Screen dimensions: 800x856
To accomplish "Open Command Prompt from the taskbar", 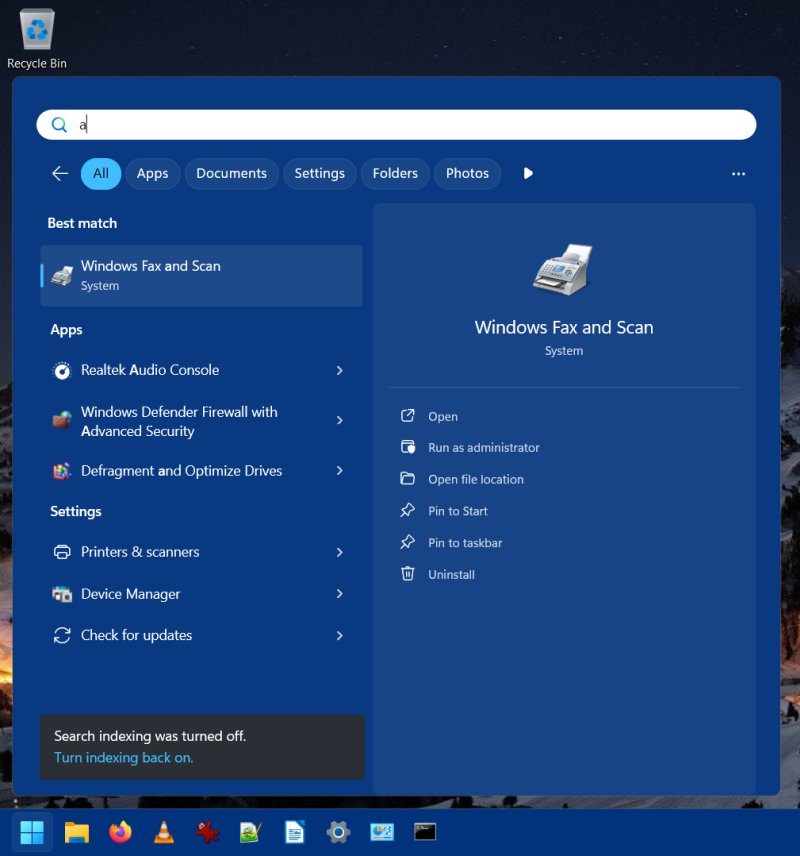I will [425, 832].
